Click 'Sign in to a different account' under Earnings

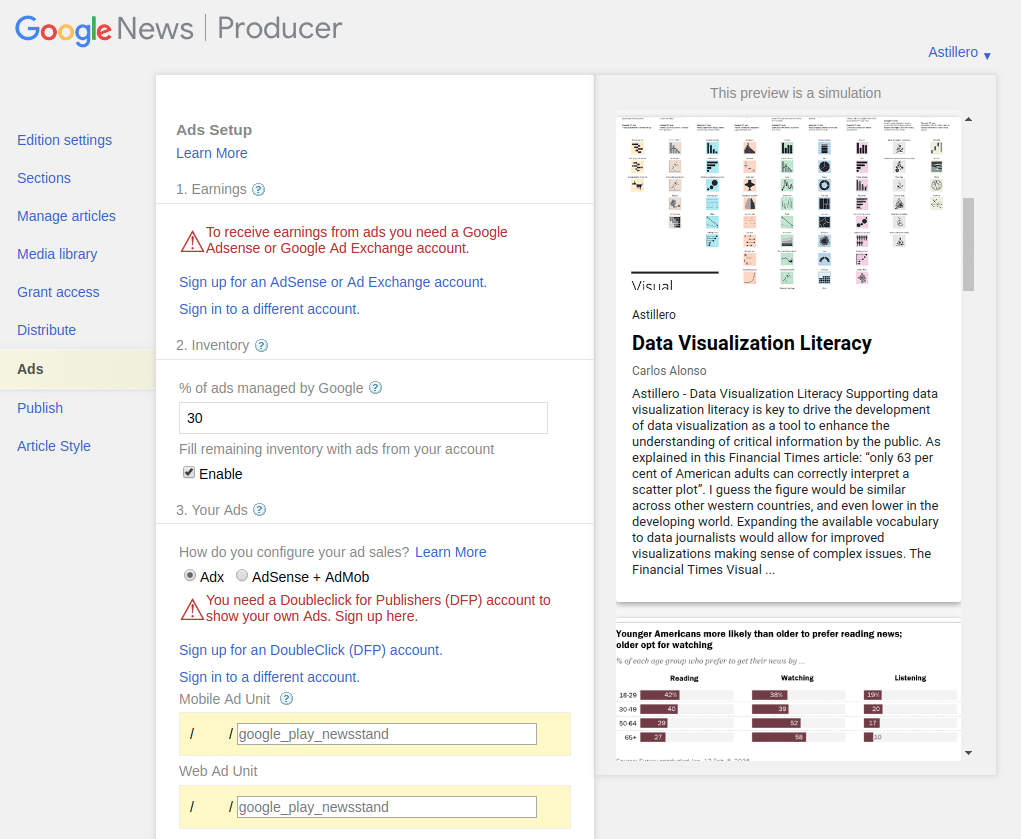270,309
